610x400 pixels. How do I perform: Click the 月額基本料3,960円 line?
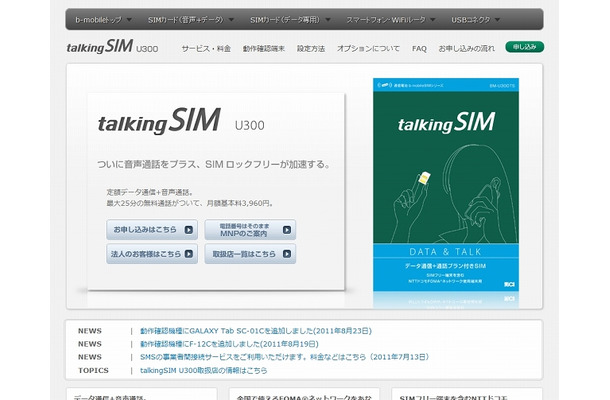tap(190, 203)
